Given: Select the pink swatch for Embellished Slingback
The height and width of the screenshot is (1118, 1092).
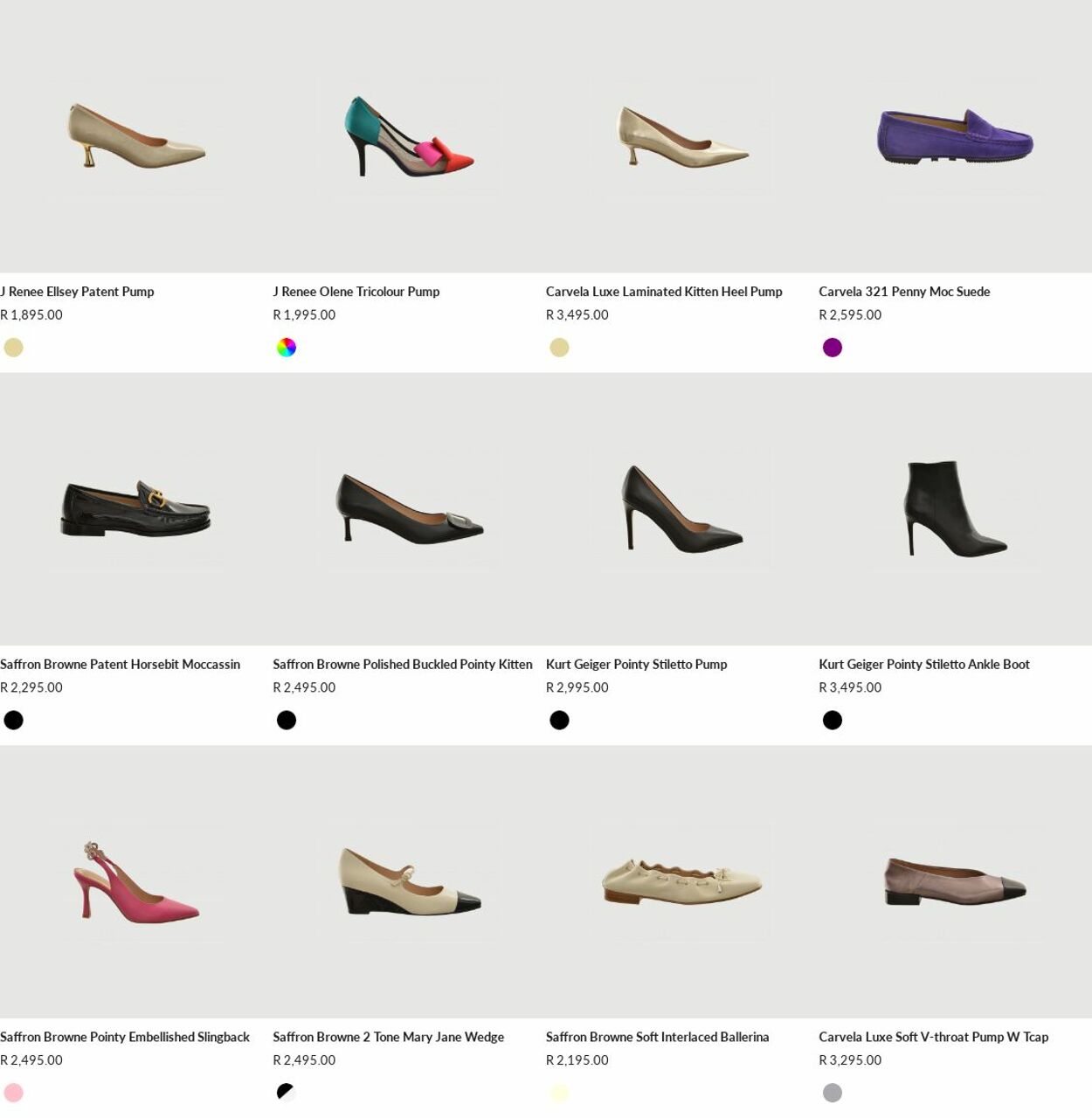Looking at the screenshot, I should (14, 1093).
